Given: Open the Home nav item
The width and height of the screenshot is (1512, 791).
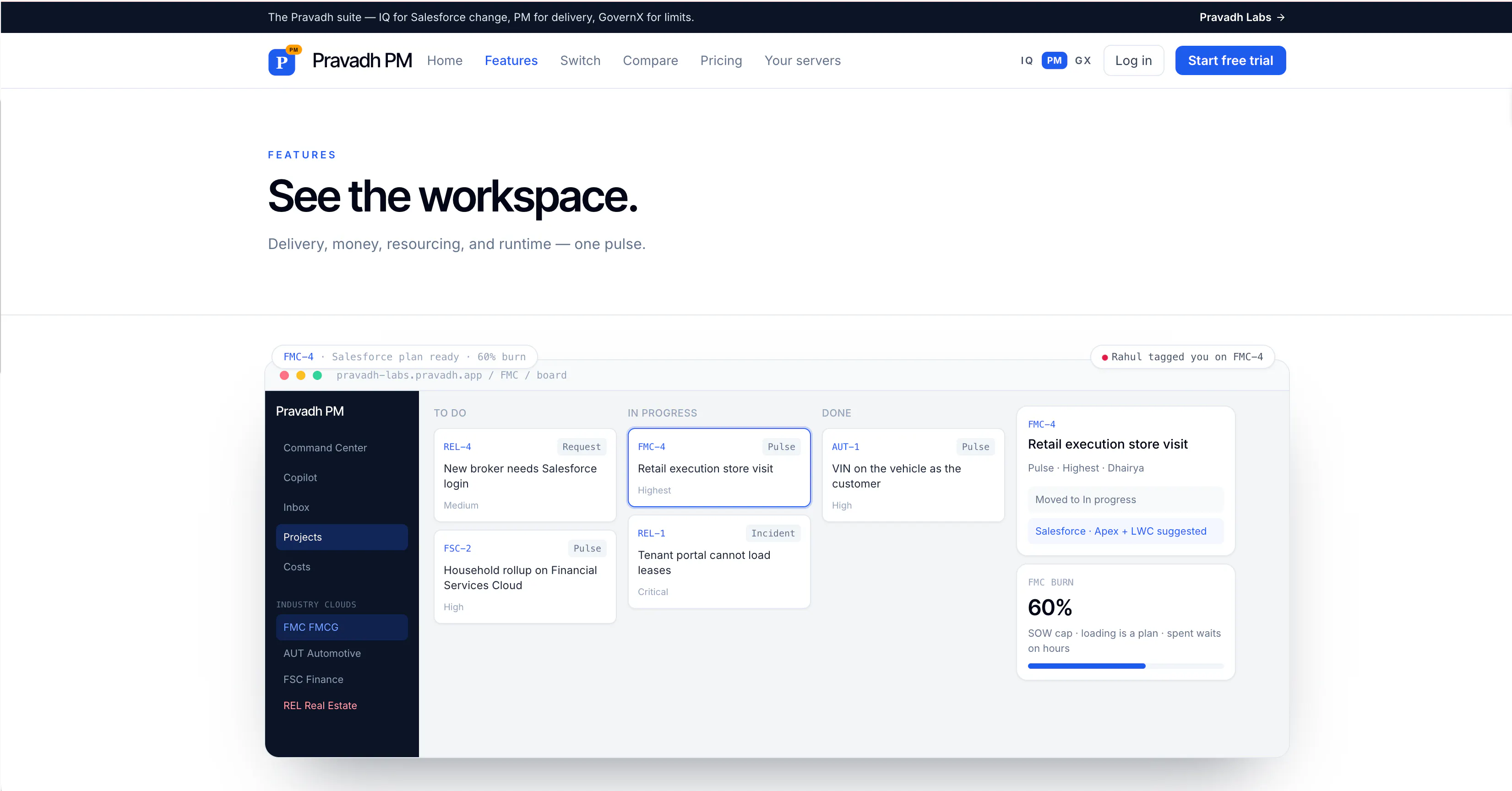Looking at the screenshot, I should [444, 60].
